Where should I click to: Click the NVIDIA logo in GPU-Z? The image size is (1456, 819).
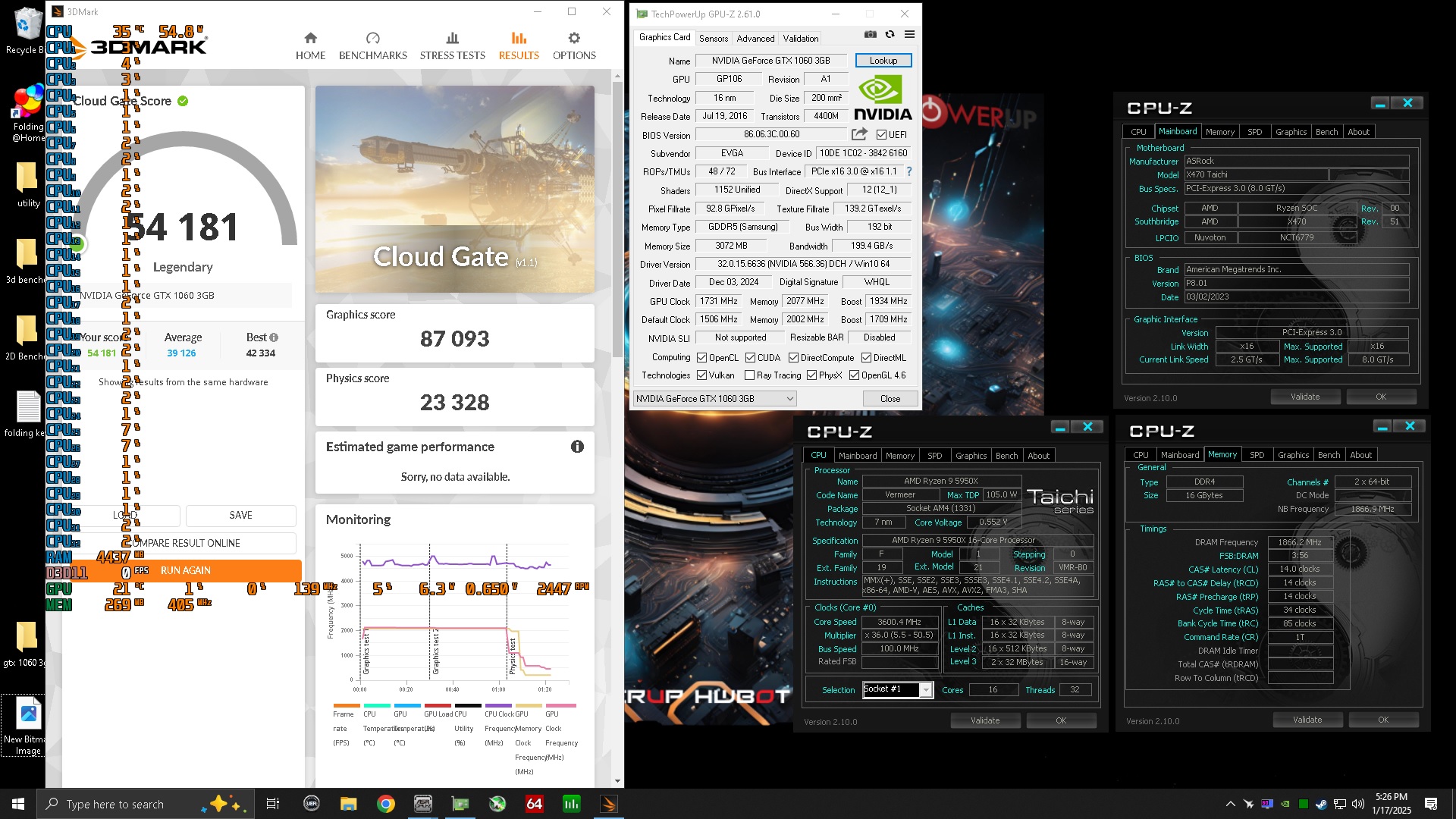click(883, 99)
